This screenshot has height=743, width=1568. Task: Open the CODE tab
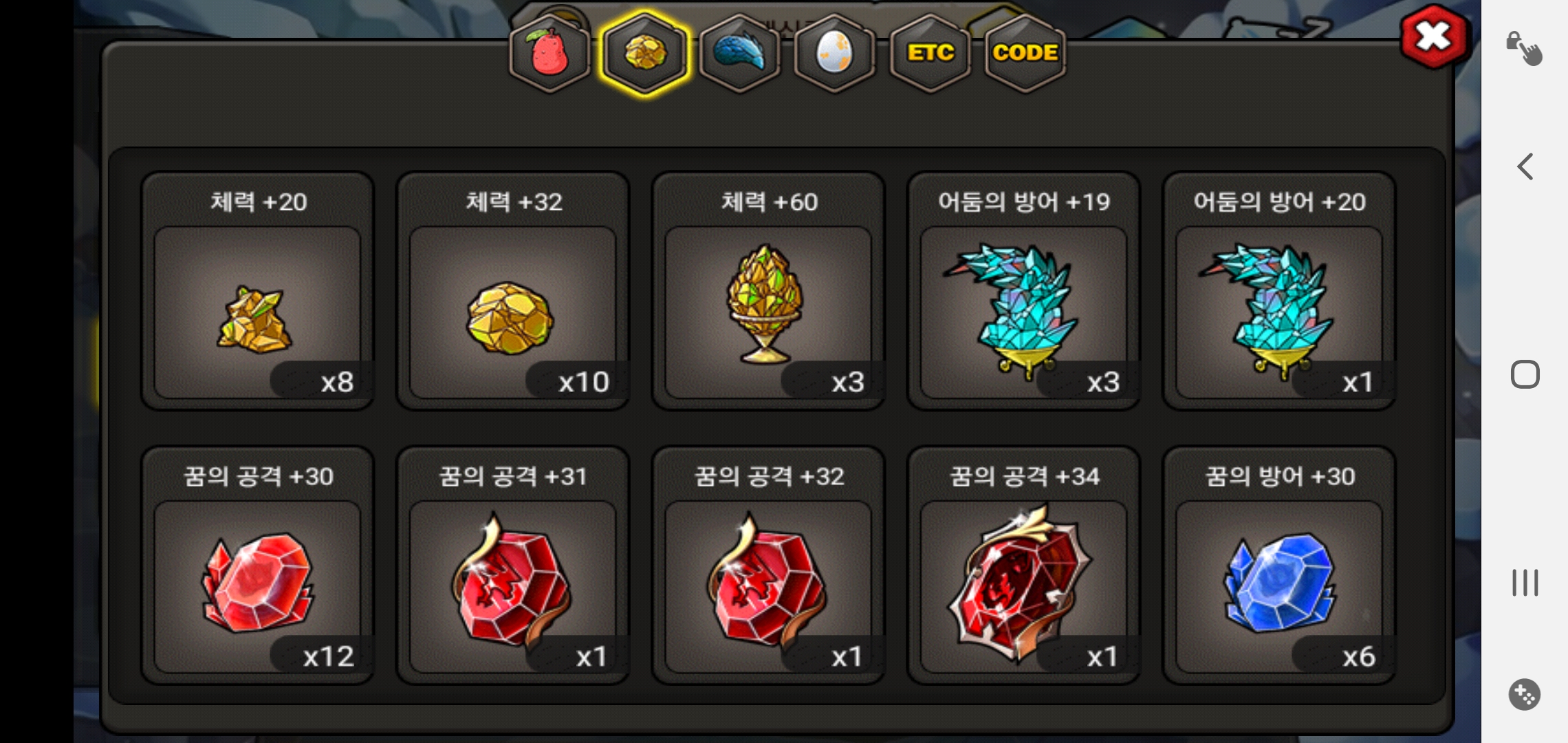(x=1025, y=52)
